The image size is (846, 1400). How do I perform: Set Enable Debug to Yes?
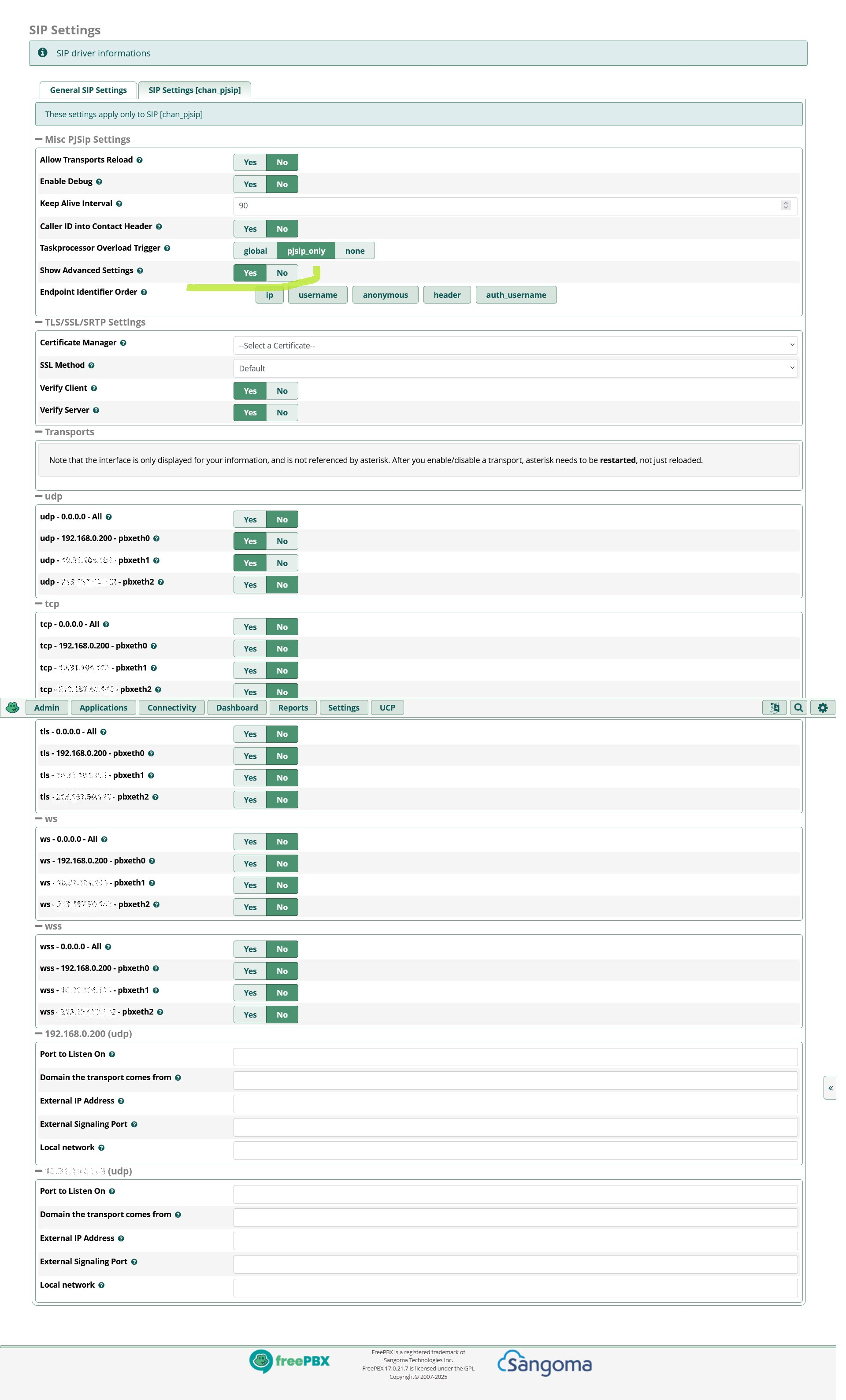pyautogui.click(x=250, y=184)
